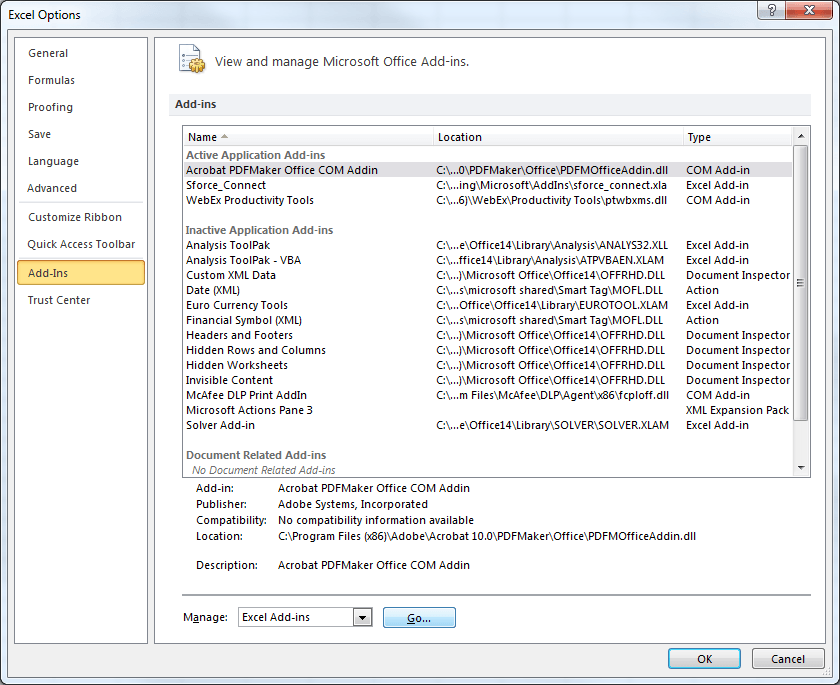This screenshot has height=685, width=840.
Task: Click the Go button
Action: (419, 618)
